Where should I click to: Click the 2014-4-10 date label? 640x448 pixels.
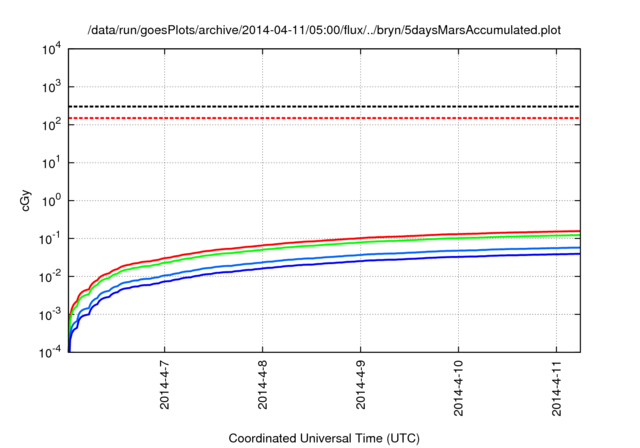click(x=458, y=388)
